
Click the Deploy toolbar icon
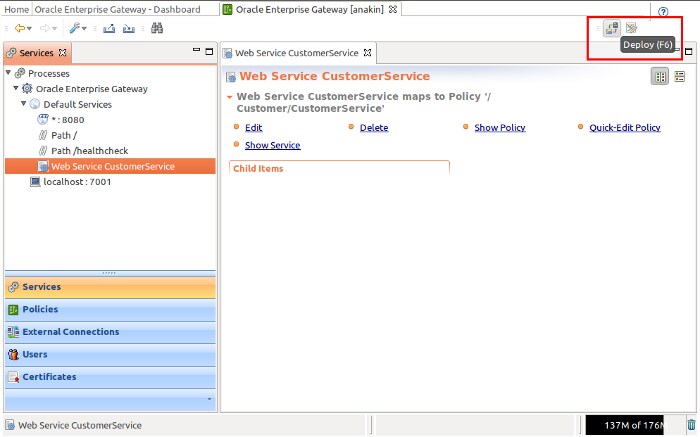[612, 28]
